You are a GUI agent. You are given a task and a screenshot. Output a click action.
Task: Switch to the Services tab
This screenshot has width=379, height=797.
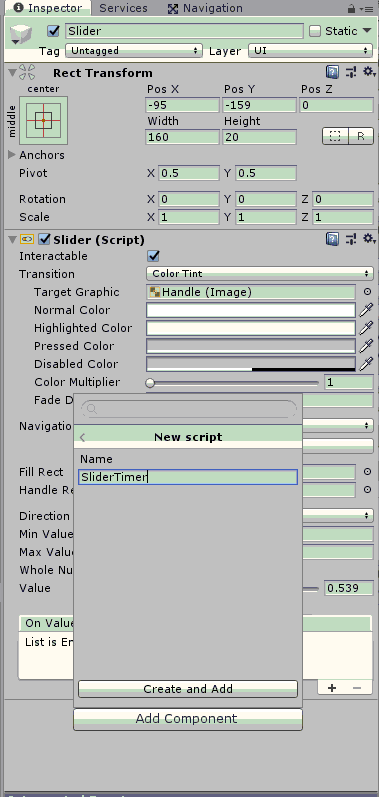tap(123, 8)
